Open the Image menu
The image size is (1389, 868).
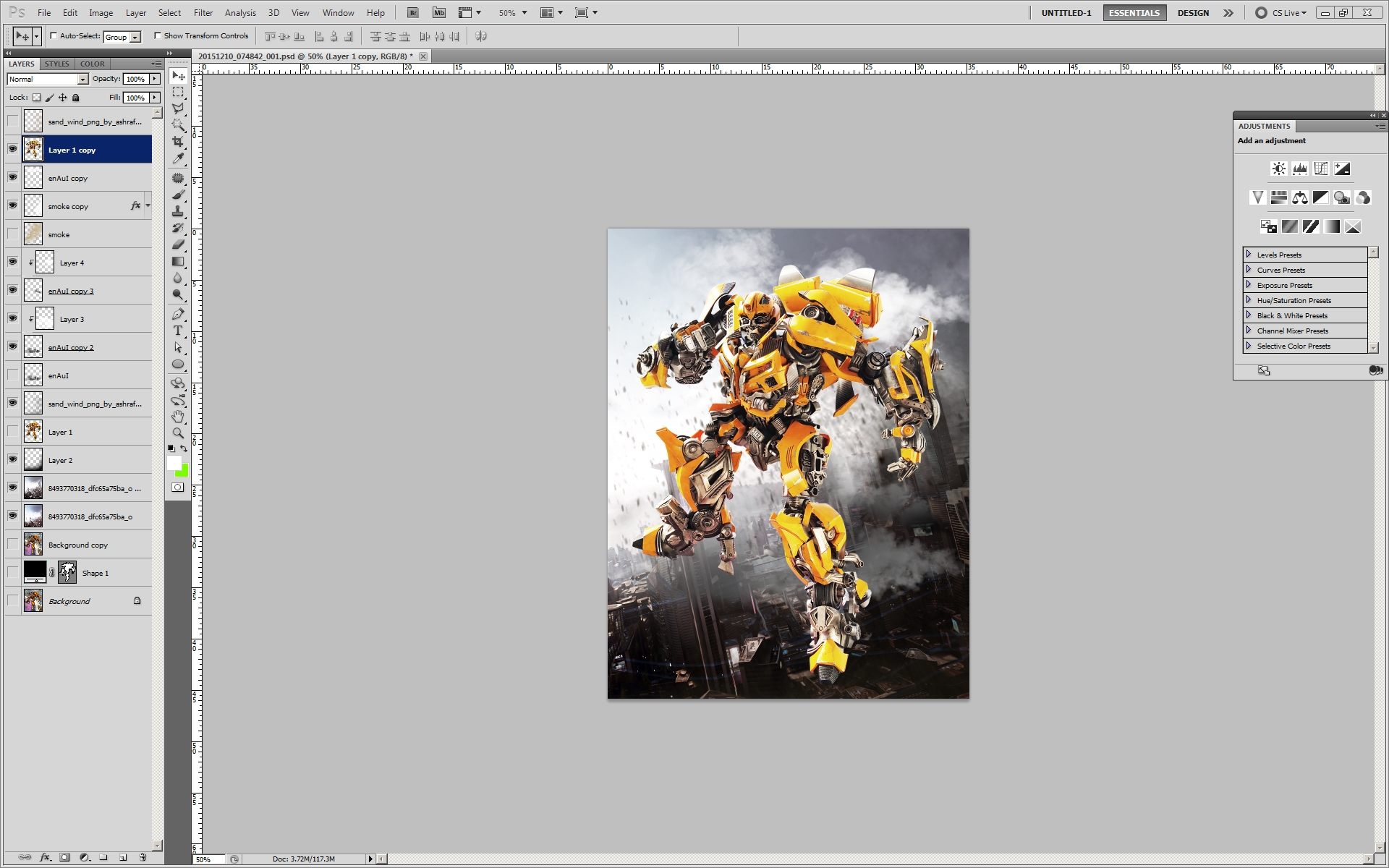[x=101, y=13]
